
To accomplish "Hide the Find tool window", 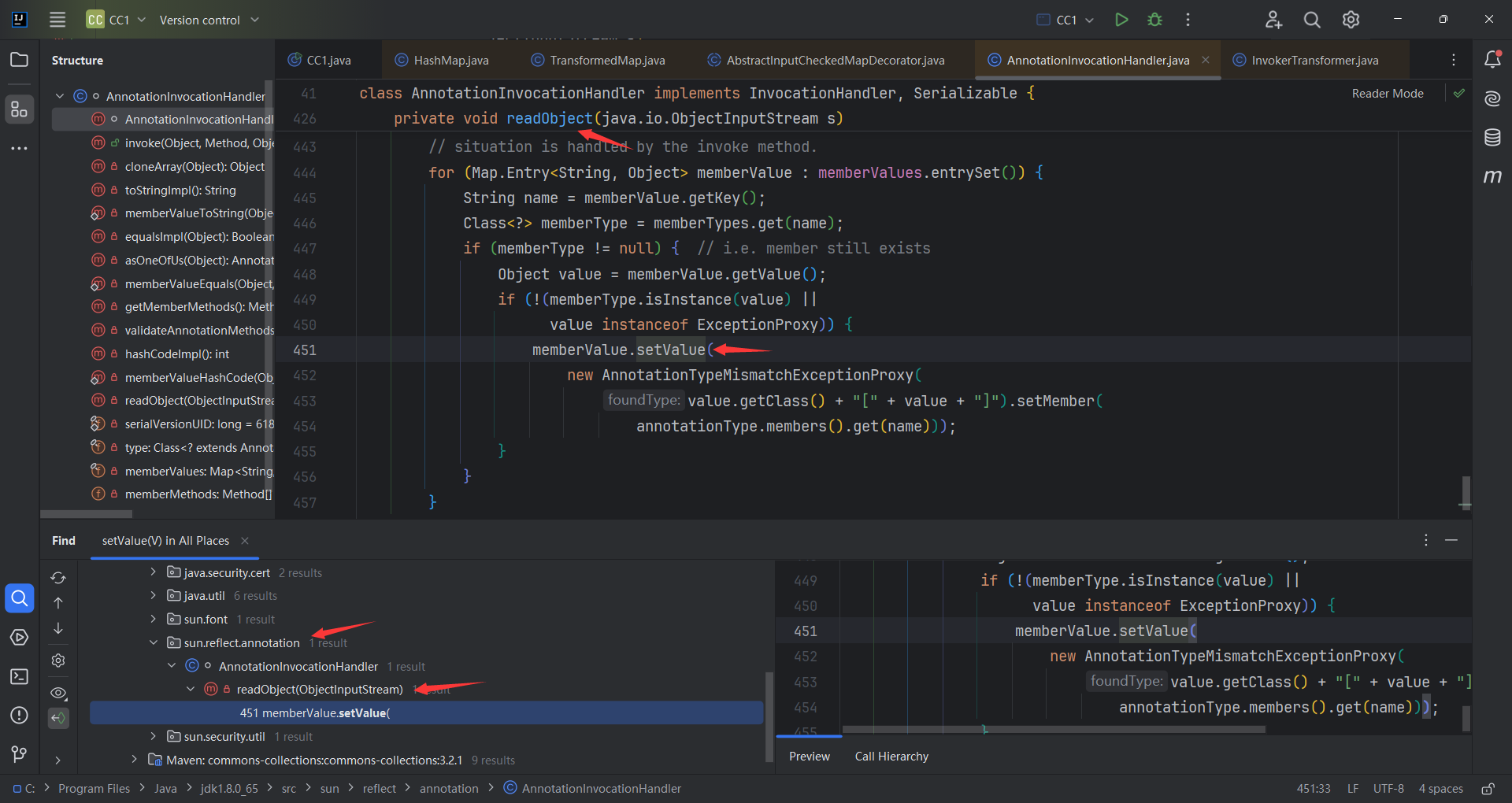I will 1451,540.
